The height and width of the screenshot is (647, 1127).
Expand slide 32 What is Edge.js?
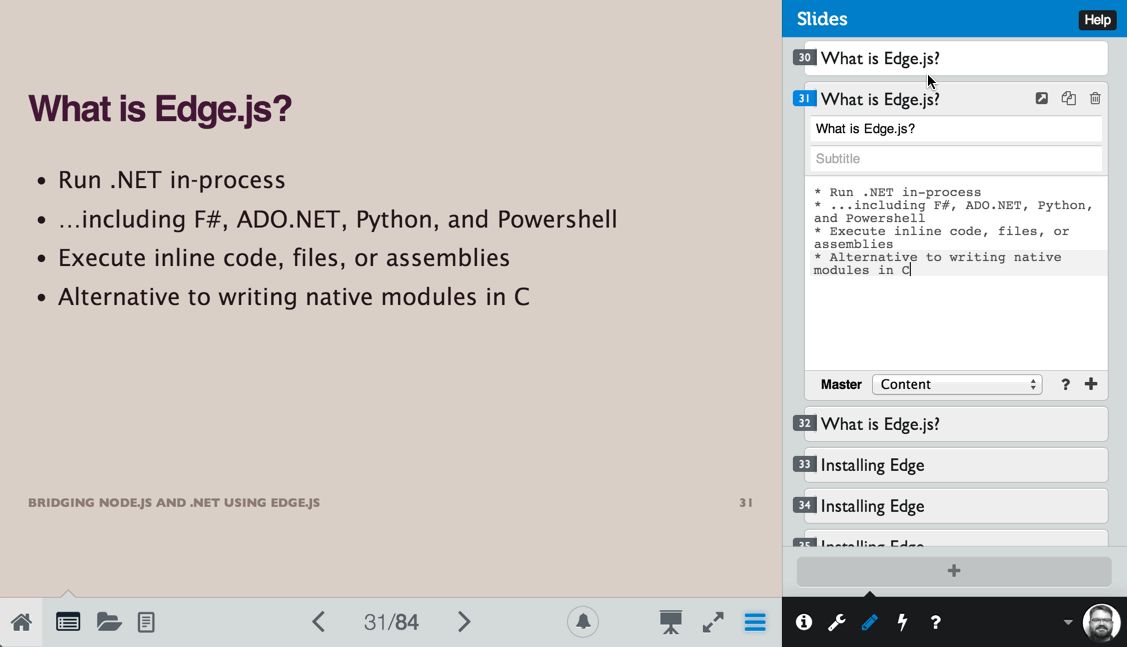[x=955, y=424]
